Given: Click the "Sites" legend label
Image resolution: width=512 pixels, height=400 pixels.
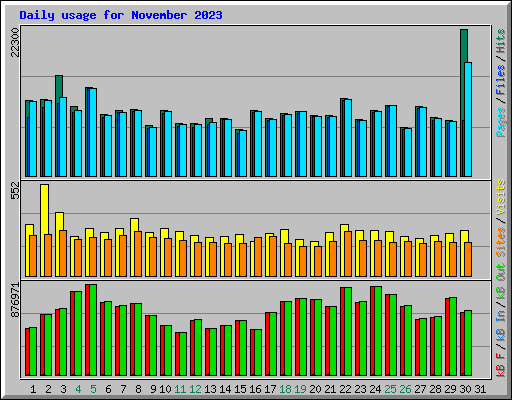Looking at the screenshot, I should tap(500, 241).
